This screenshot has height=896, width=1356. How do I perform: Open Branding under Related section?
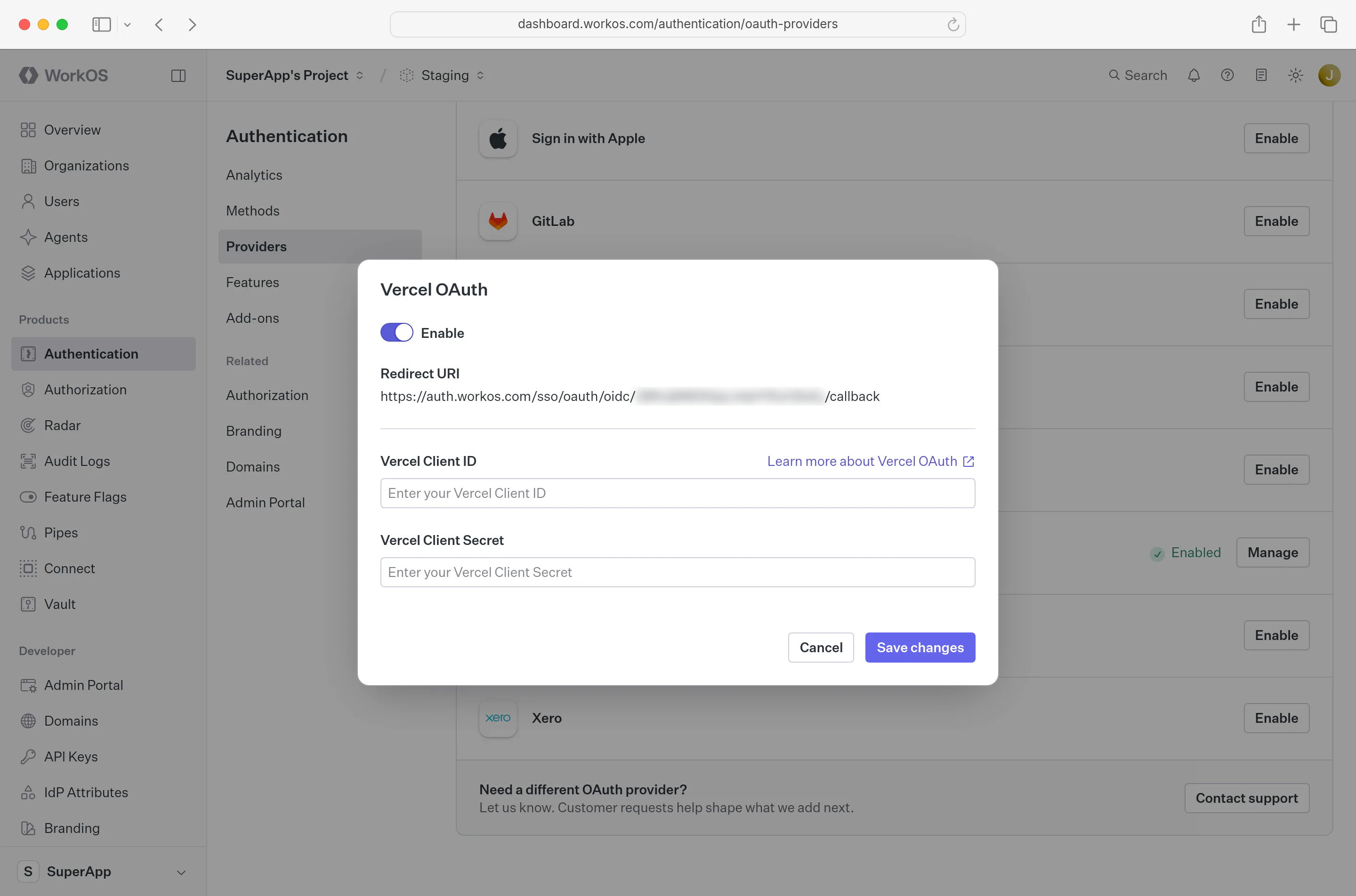click(x=253, y=431)
